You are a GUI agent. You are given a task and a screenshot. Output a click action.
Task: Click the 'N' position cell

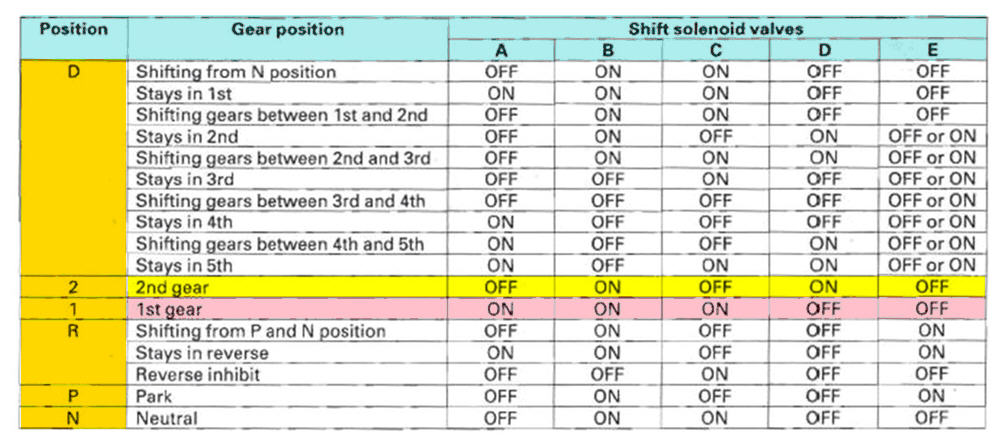pos(73,418)
